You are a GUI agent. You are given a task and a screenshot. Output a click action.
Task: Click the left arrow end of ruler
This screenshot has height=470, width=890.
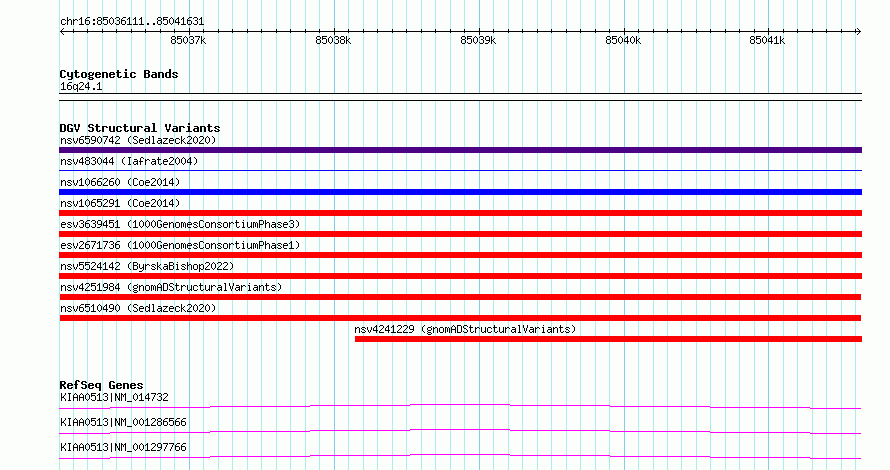(62, 32)
